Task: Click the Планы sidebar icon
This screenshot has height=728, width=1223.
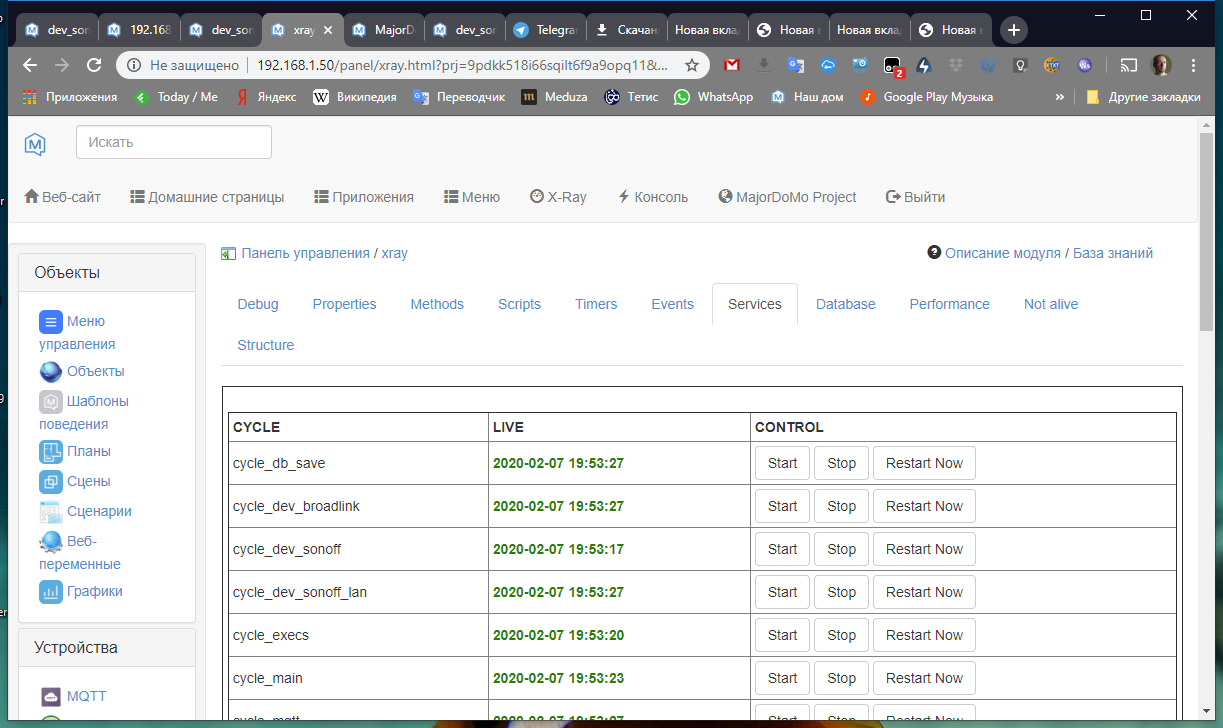Action: point(51,452)
